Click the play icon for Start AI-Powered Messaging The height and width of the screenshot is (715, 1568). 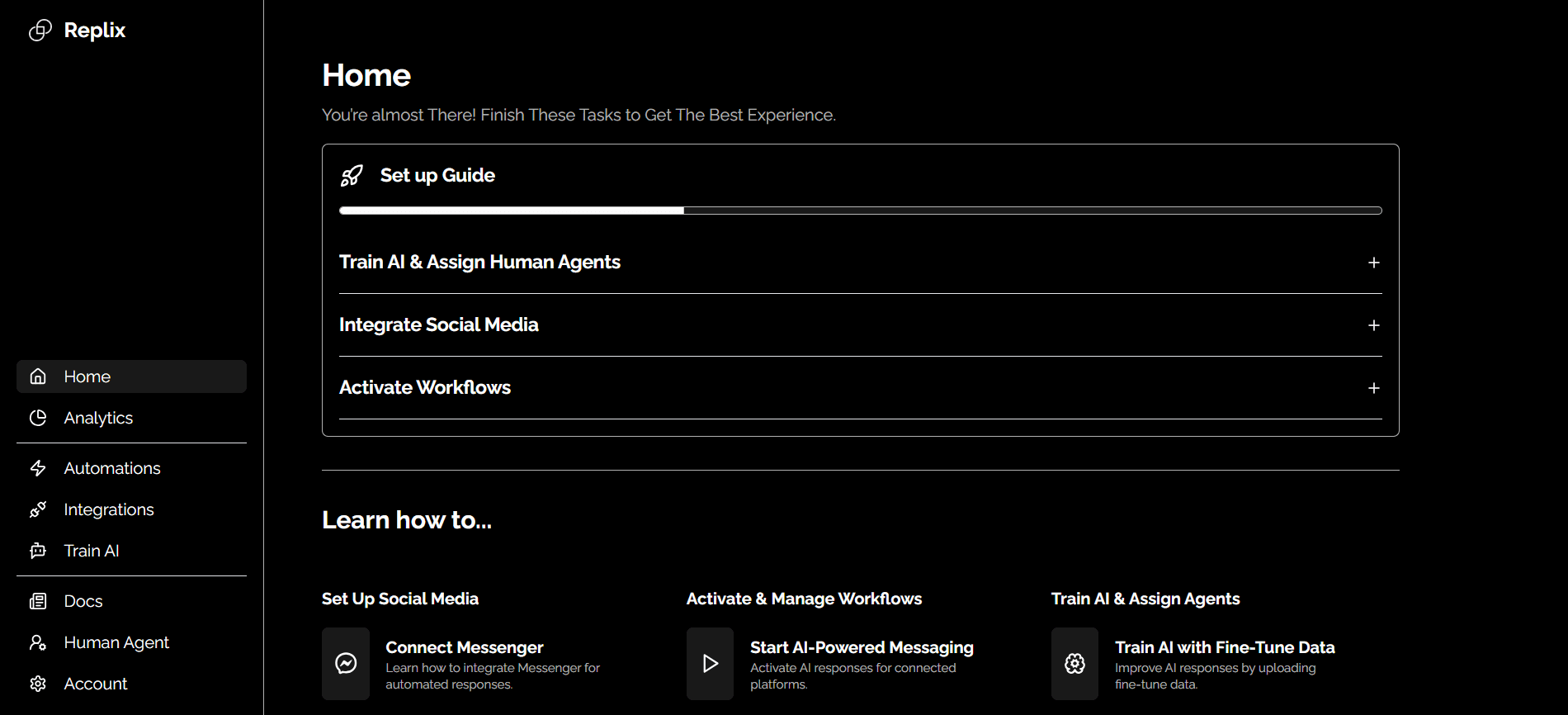coord(710,663)
